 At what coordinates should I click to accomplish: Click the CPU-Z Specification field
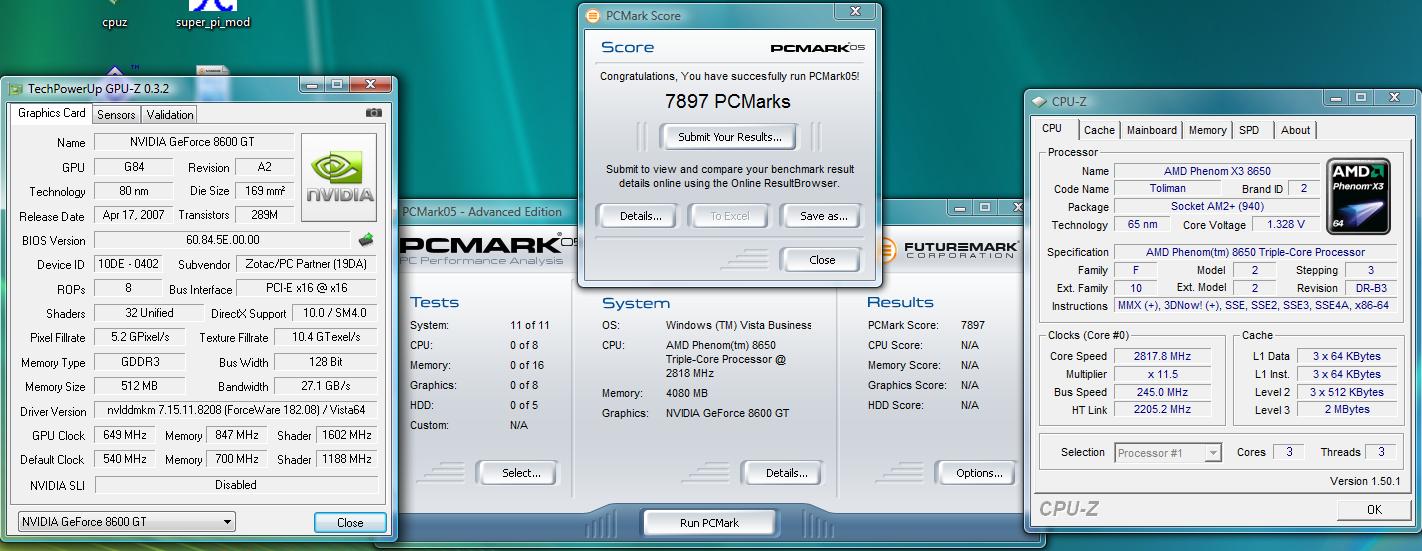pos(1255,252)
